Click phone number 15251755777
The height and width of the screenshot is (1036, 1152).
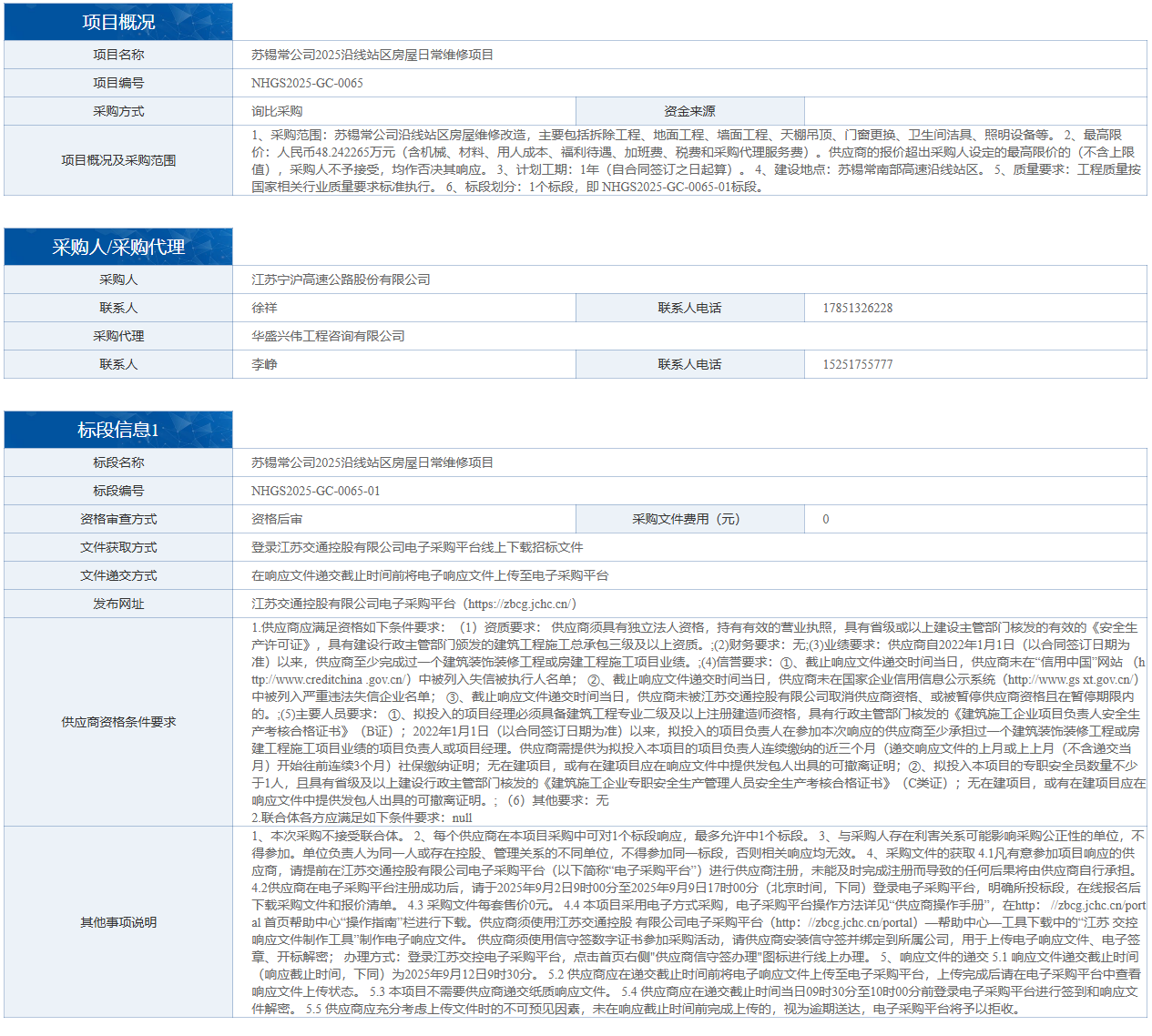tap(857, 364)
